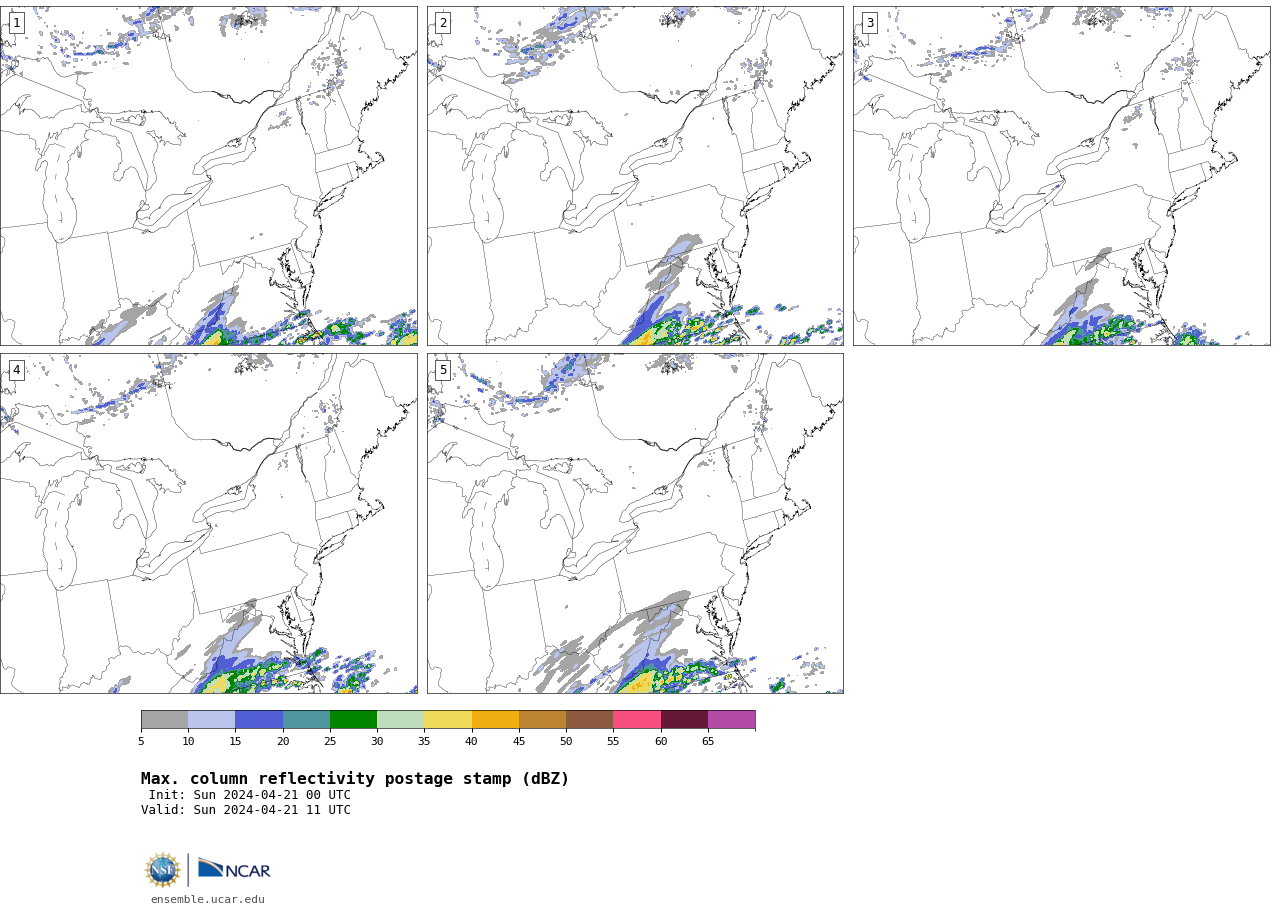This screenshot has width=1280, height=910.
Task: Click the ensemble.ucar.edu text
Action: point(208,899)
